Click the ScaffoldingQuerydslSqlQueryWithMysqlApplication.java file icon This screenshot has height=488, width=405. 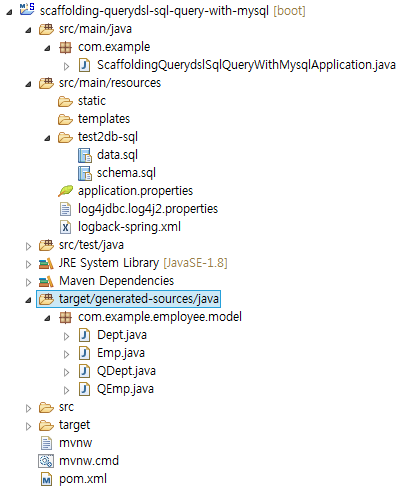84,65
